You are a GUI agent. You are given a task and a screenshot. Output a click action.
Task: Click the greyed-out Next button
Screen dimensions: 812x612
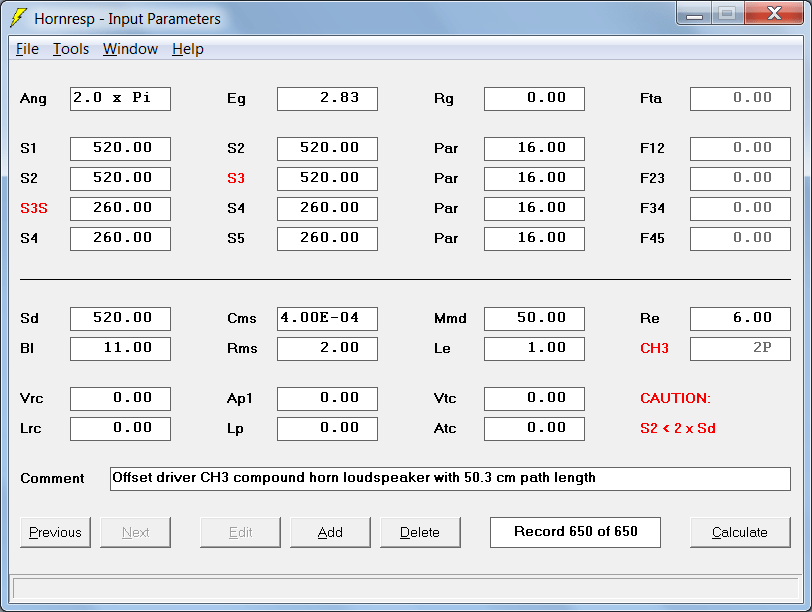[135, 532]
